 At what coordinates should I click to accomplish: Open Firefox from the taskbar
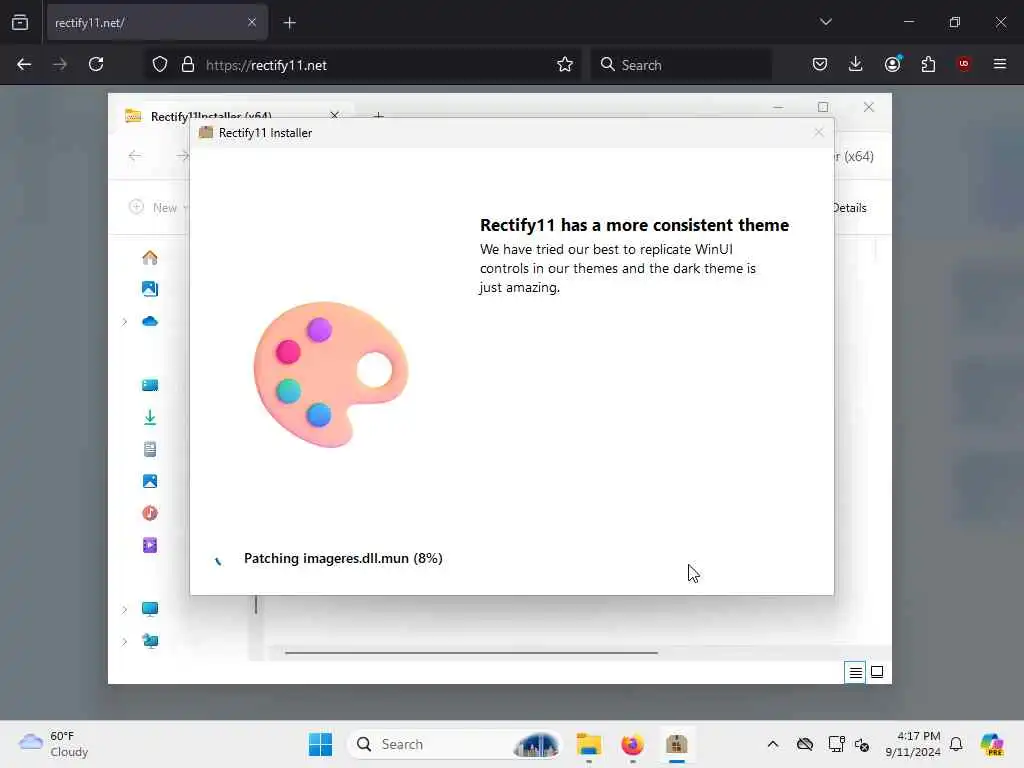(632, 744)
